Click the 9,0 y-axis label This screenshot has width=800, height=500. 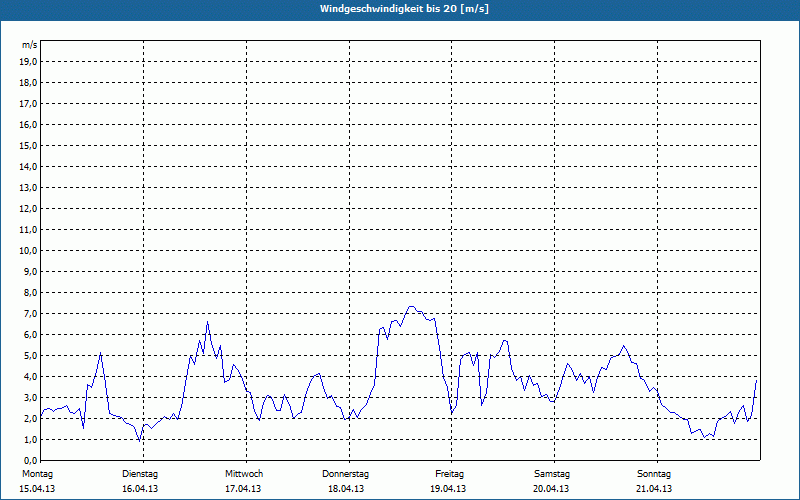tap(30, 271)
